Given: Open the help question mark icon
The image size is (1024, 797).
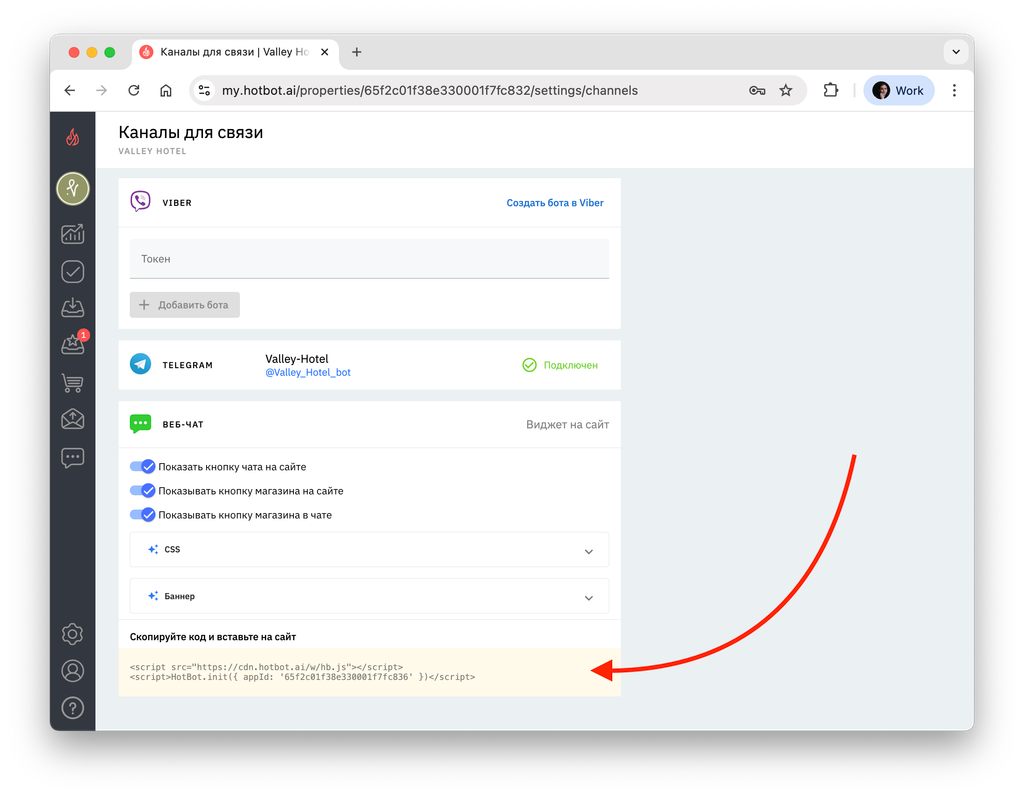Looking at the screenshot, I should click(72, 708).
